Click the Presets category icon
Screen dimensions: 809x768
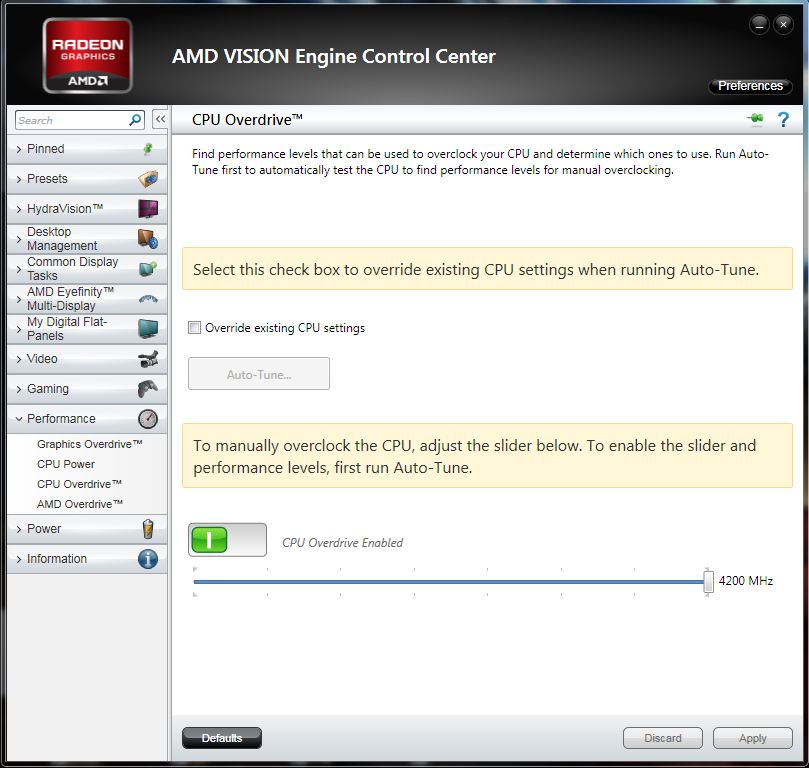pos(148,179)
